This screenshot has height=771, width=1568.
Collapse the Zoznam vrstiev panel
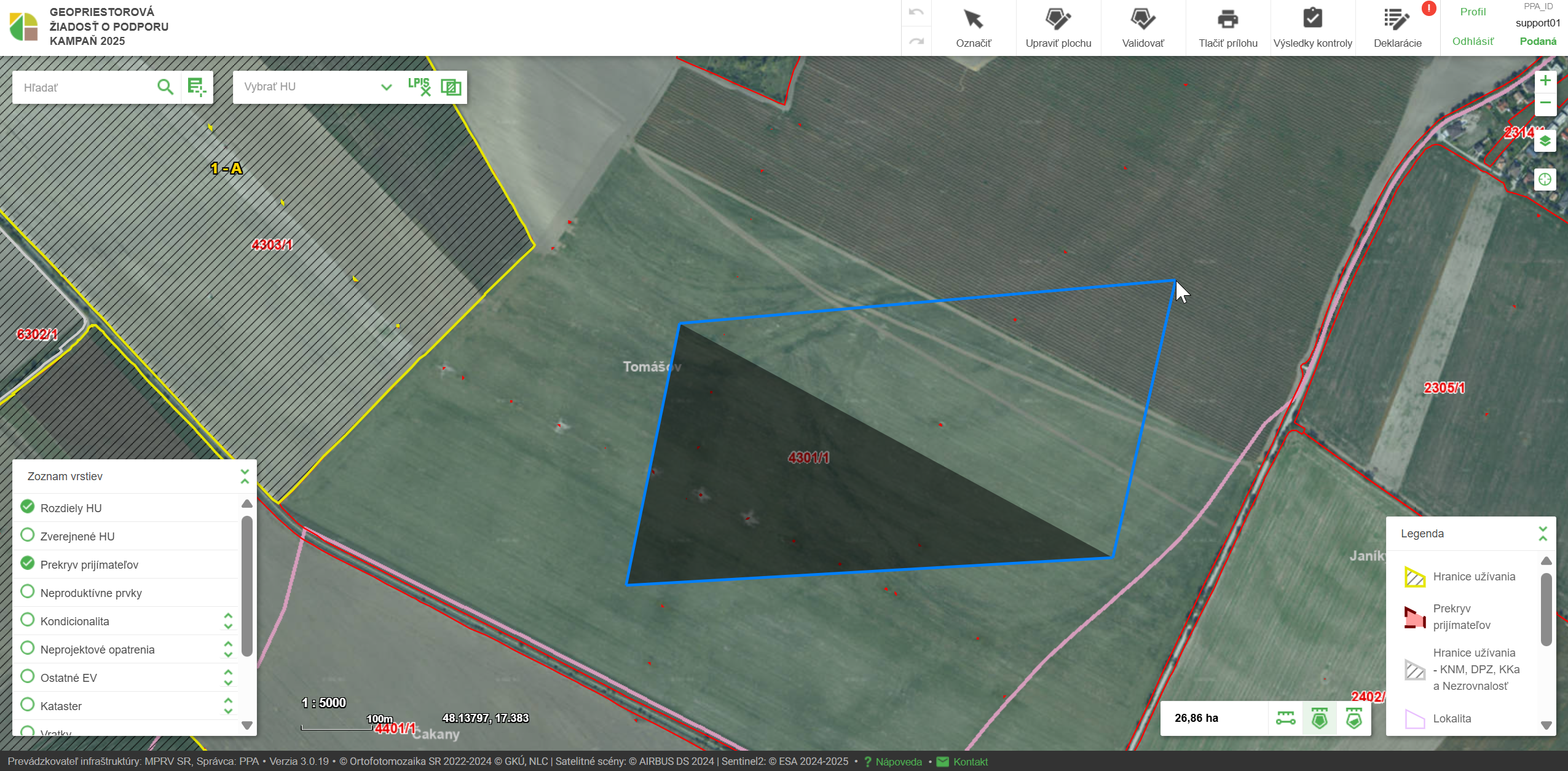point(245,476)
